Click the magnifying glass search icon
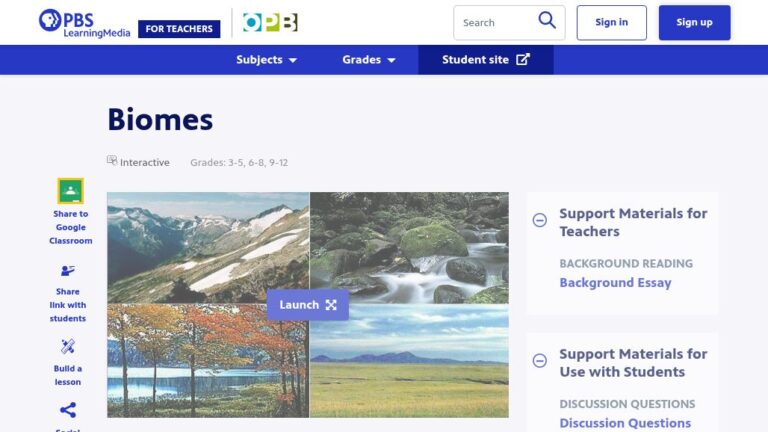The width and height of the screenshot is (768, 432). pyautogui.click(x=547, y=21)
